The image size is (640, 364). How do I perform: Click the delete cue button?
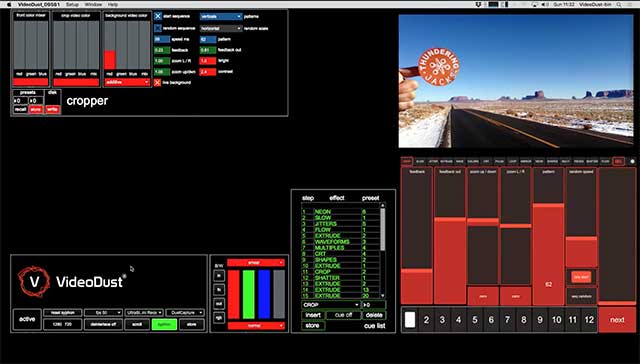(x=374, y=315)
